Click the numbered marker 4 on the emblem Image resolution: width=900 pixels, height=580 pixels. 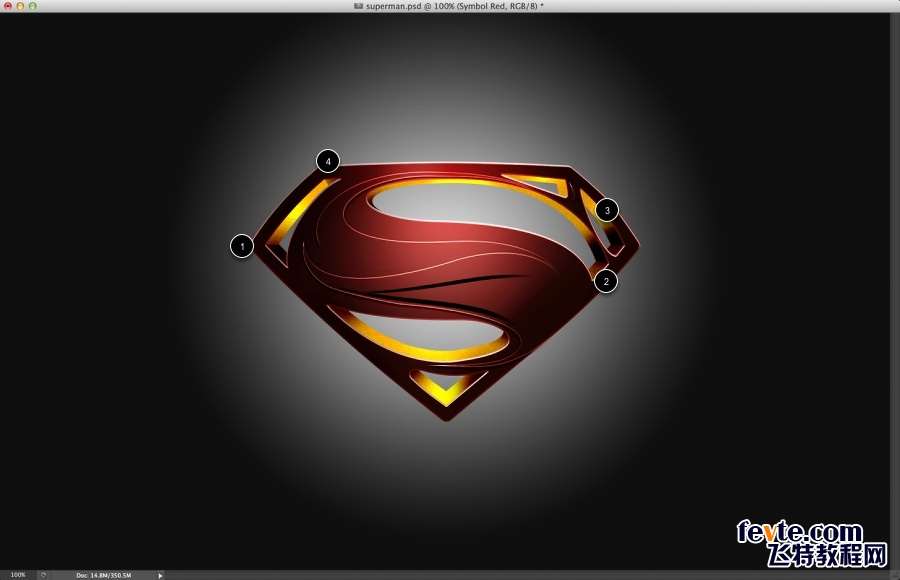(328, 160)
